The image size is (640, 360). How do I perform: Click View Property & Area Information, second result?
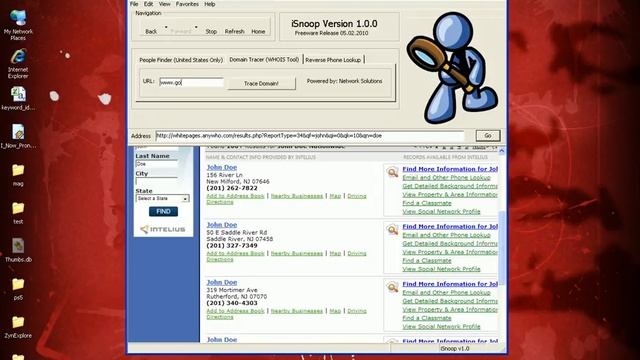(x=450, y=252)
